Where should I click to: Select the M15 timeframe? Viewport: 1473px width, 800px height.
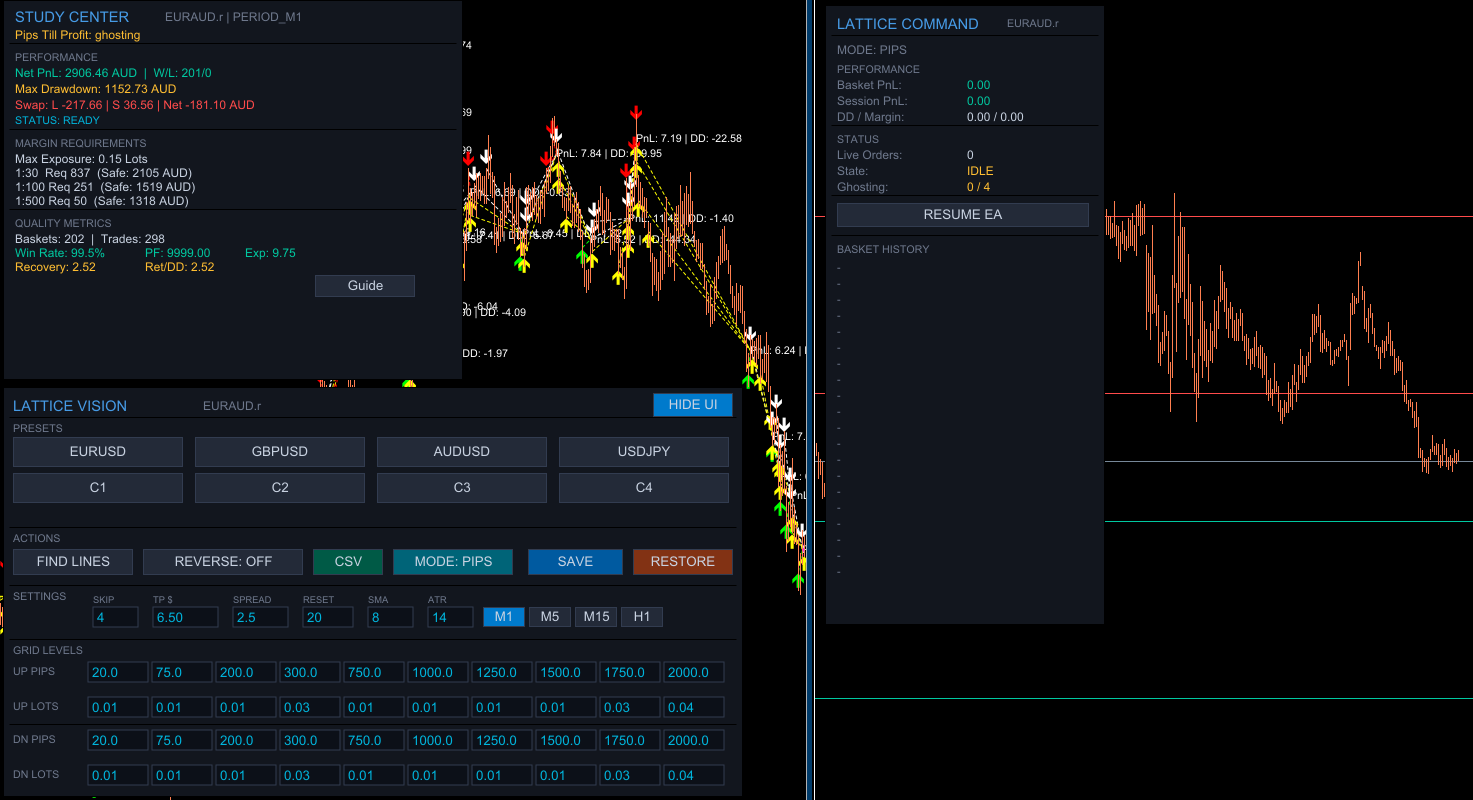595,616
